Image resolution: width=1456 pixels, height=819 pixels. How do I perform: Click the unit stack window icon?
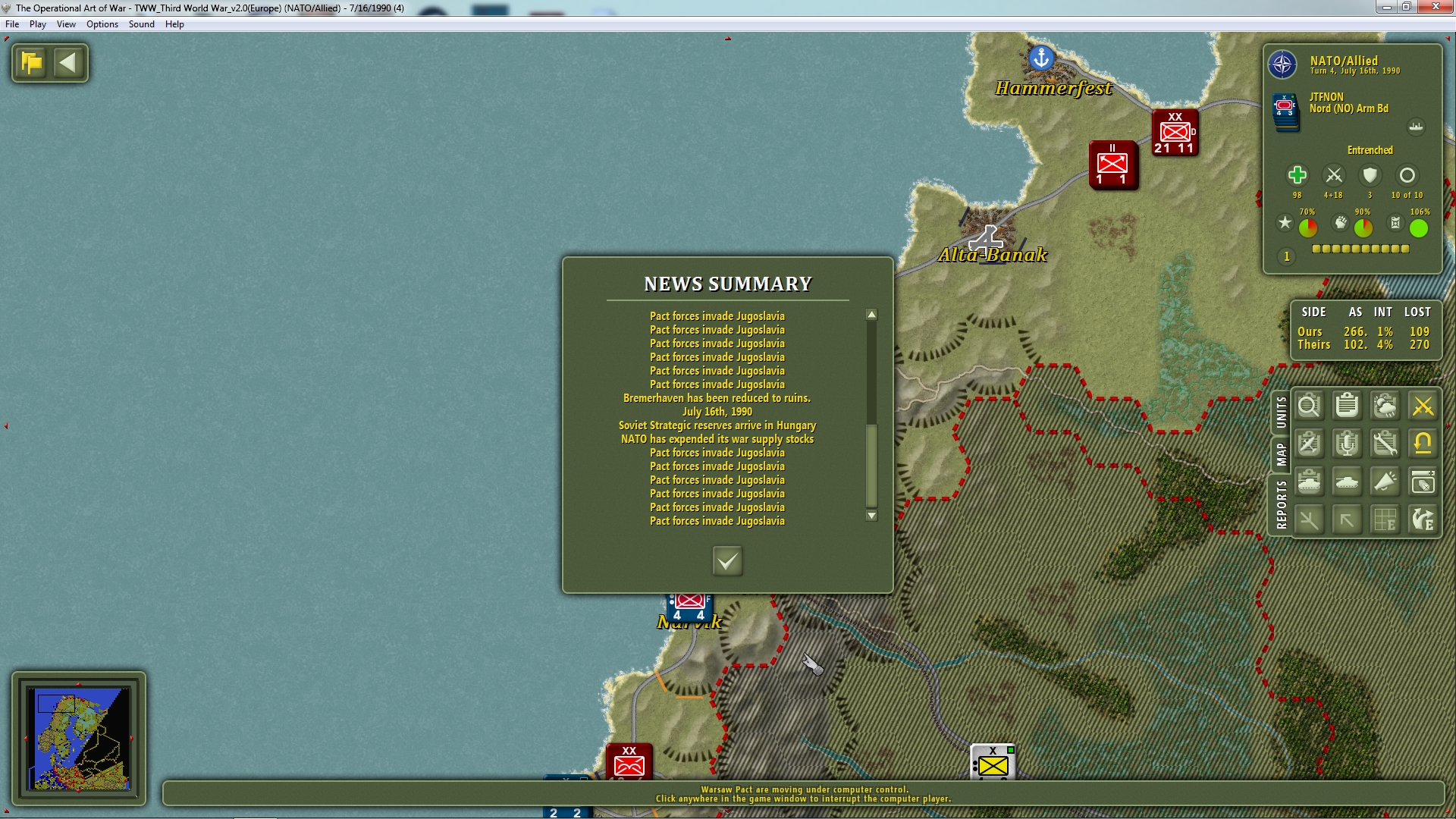[x=1423, y=482]
